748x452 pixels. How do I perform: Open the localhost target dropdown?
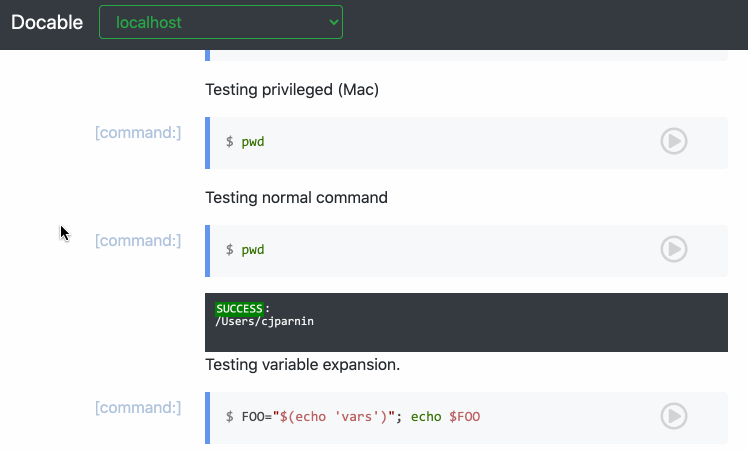pyautogui.click(x=221, y=22)
